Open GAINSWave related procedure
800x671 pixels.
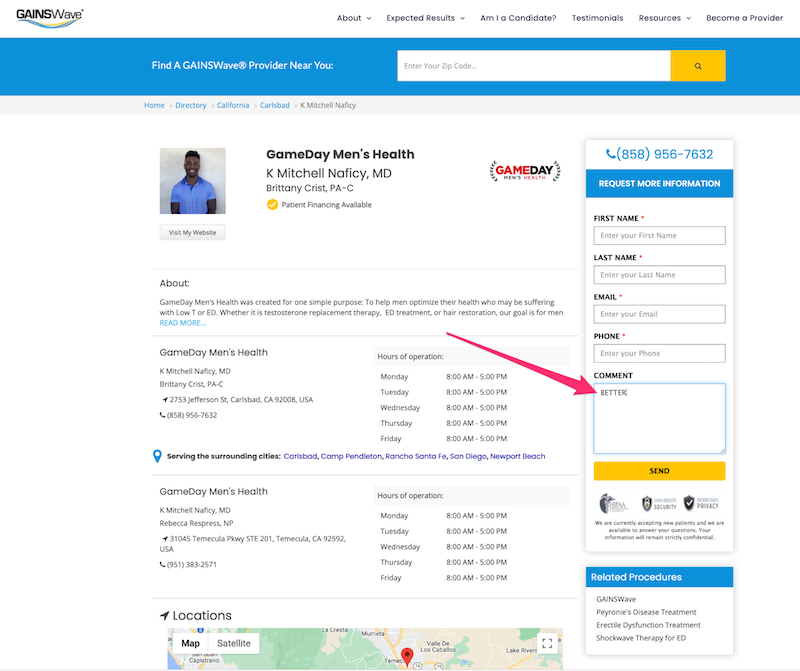coord(616,599)
